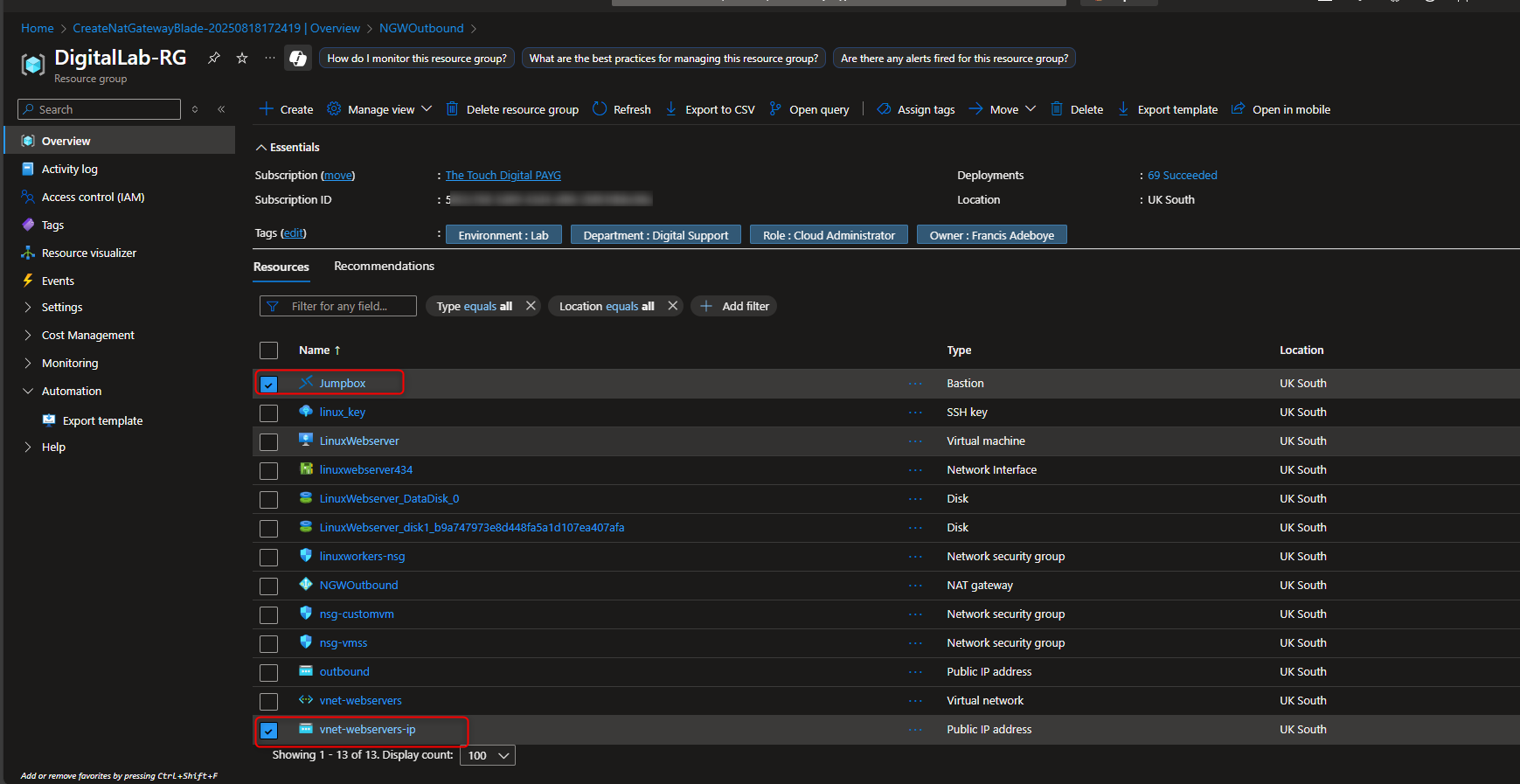This screenshot has height=784, width=1520.
Task: Select the linux_key checkbox
Action: coord(268,413)
